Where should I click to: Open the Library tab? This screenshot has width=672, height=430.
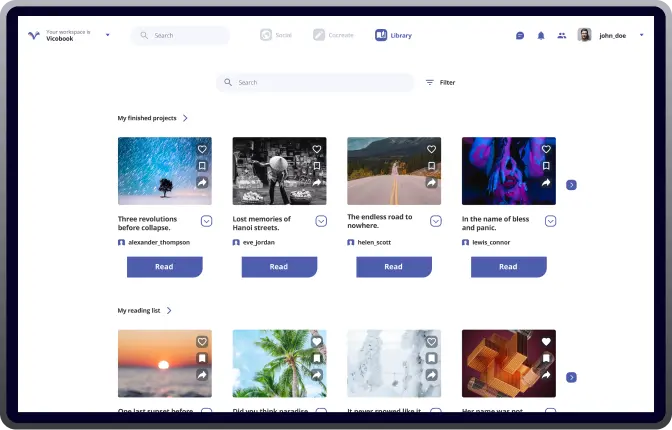tap(393, 35)
